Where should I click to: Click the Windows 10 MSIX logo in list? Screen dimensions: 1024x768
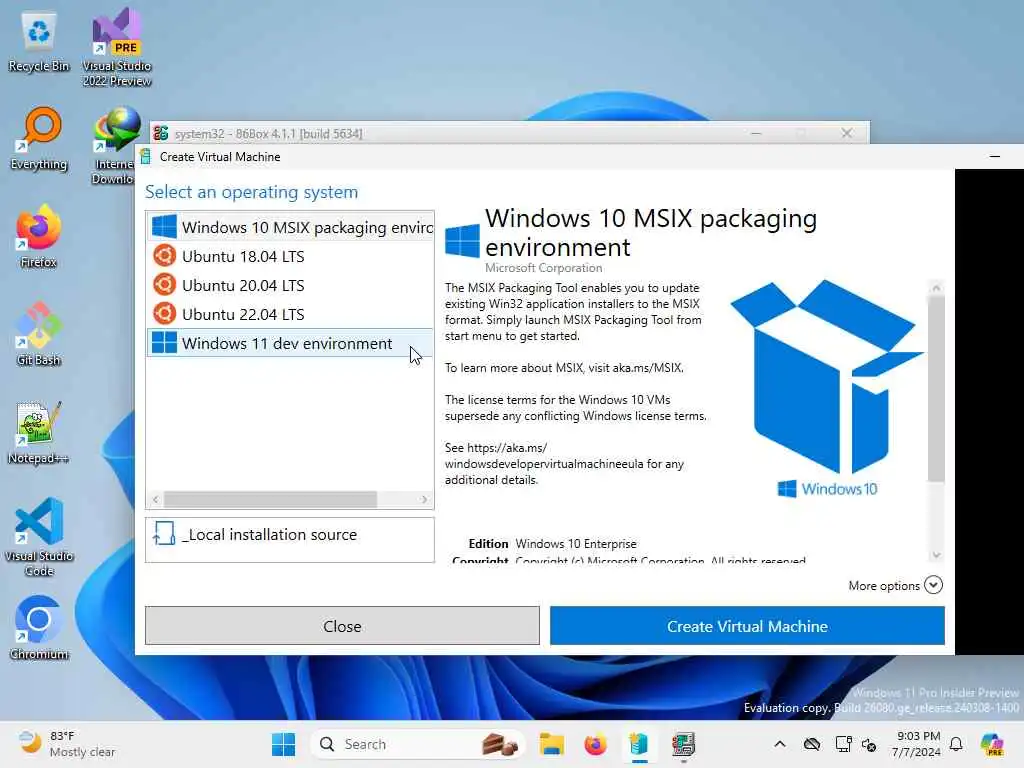(164, 227)
